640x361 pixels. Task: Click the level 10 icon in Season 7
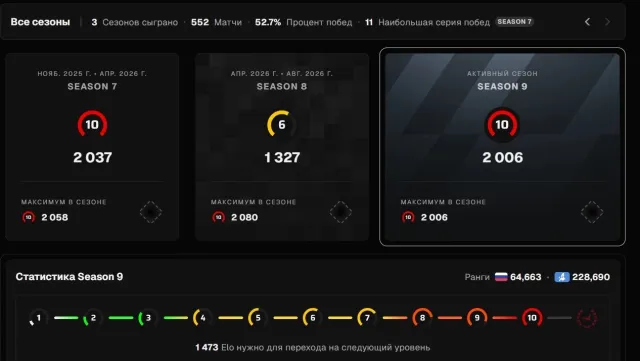(92, 124)
